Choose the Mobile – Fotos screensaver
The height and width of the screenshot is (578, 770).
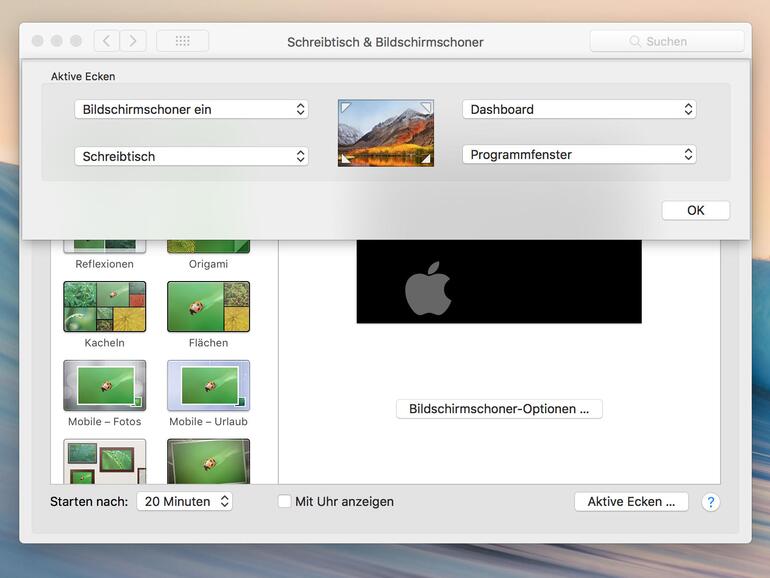point(104,385)
